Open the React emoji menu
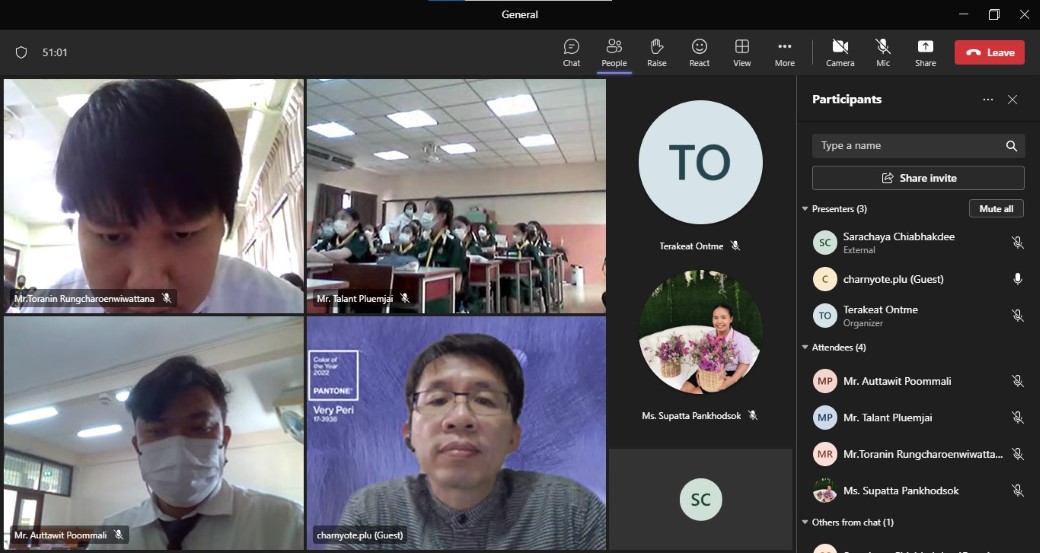The image size is (1040, 553). pos(699,52)
